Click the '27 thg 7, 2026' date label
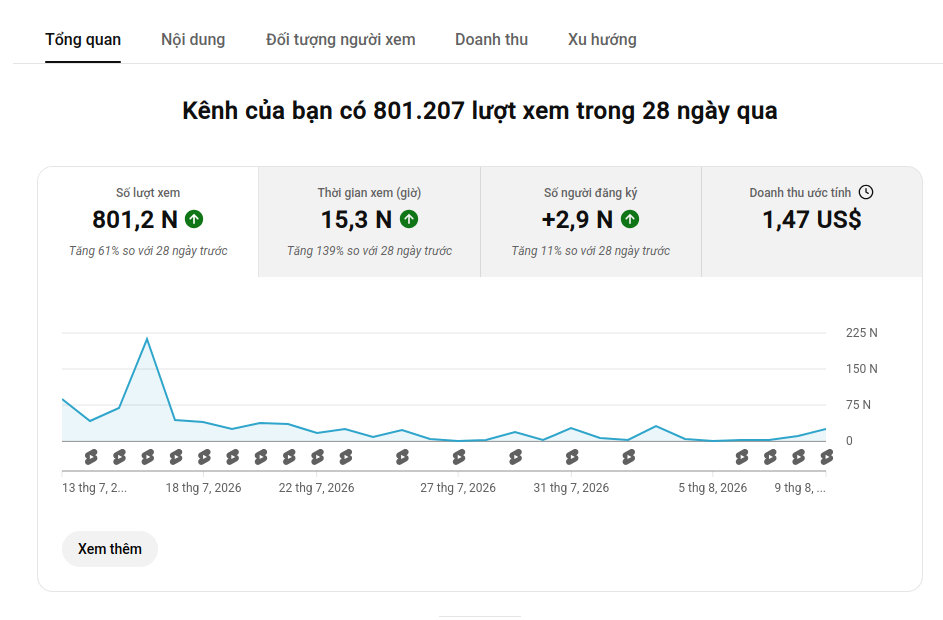 tap(458, 488)
